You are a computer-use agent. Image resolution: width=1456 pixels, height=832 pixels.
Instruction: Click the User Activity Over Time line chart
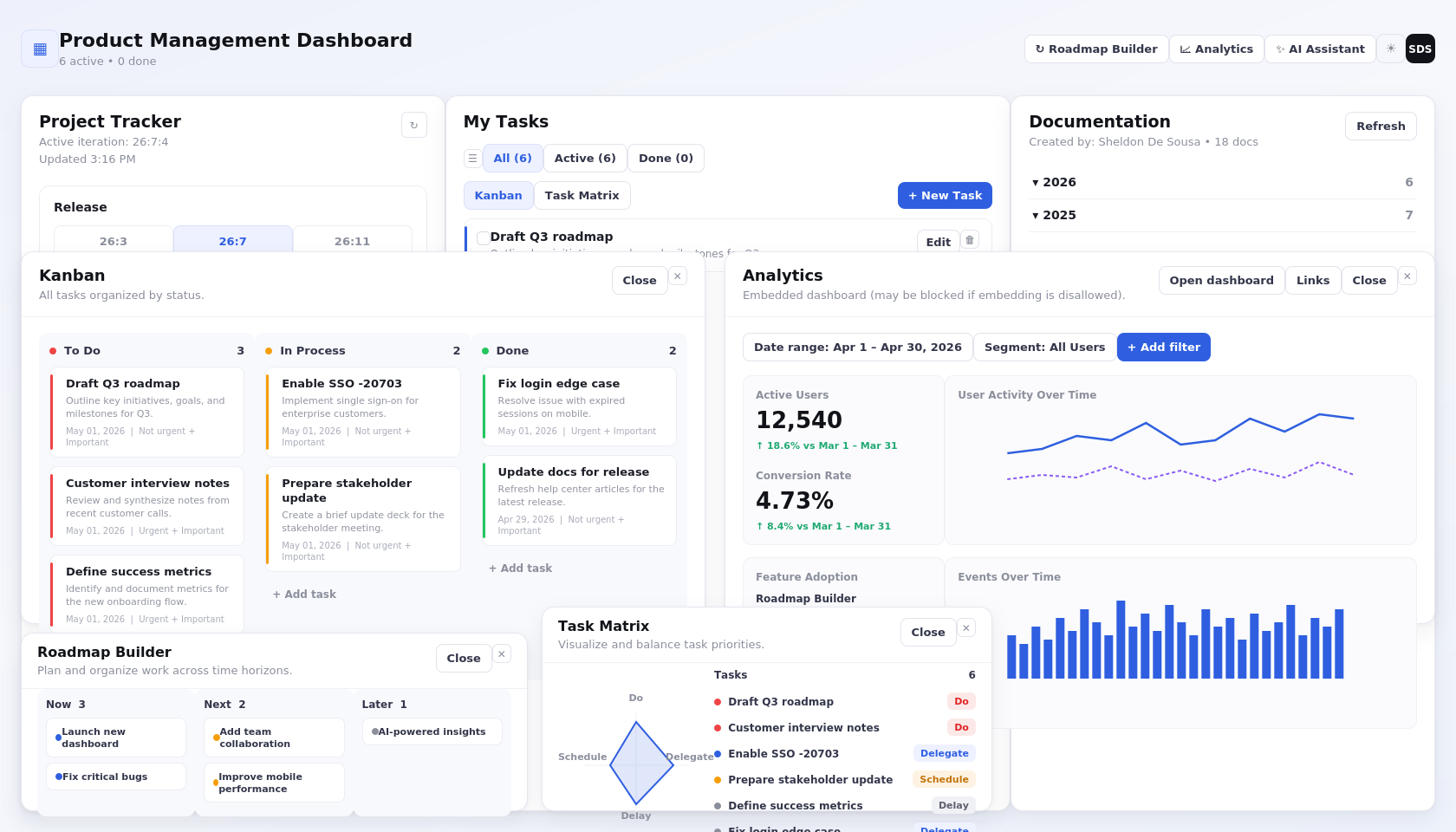tap(1180, 446)
